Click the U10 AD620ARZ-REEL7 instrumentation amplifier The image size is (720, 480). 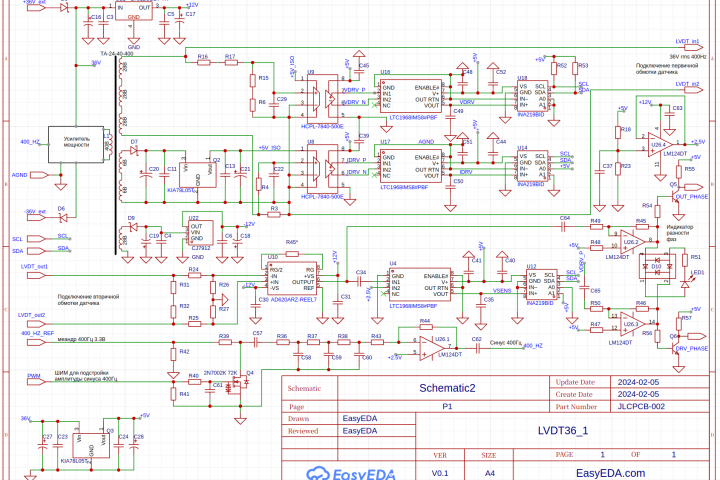(292, 280)
